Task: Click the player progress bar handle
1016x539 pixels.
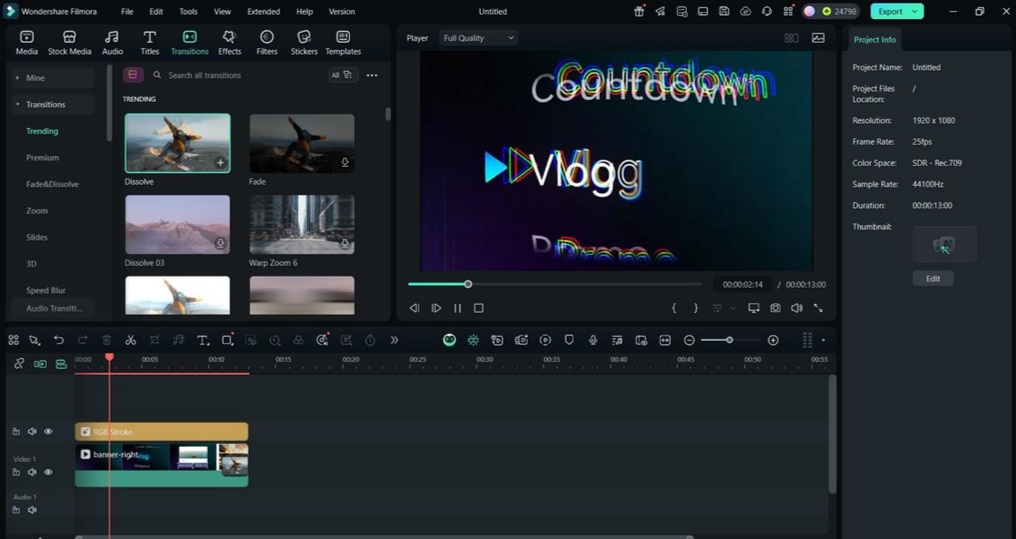Action: click(468, 284)
